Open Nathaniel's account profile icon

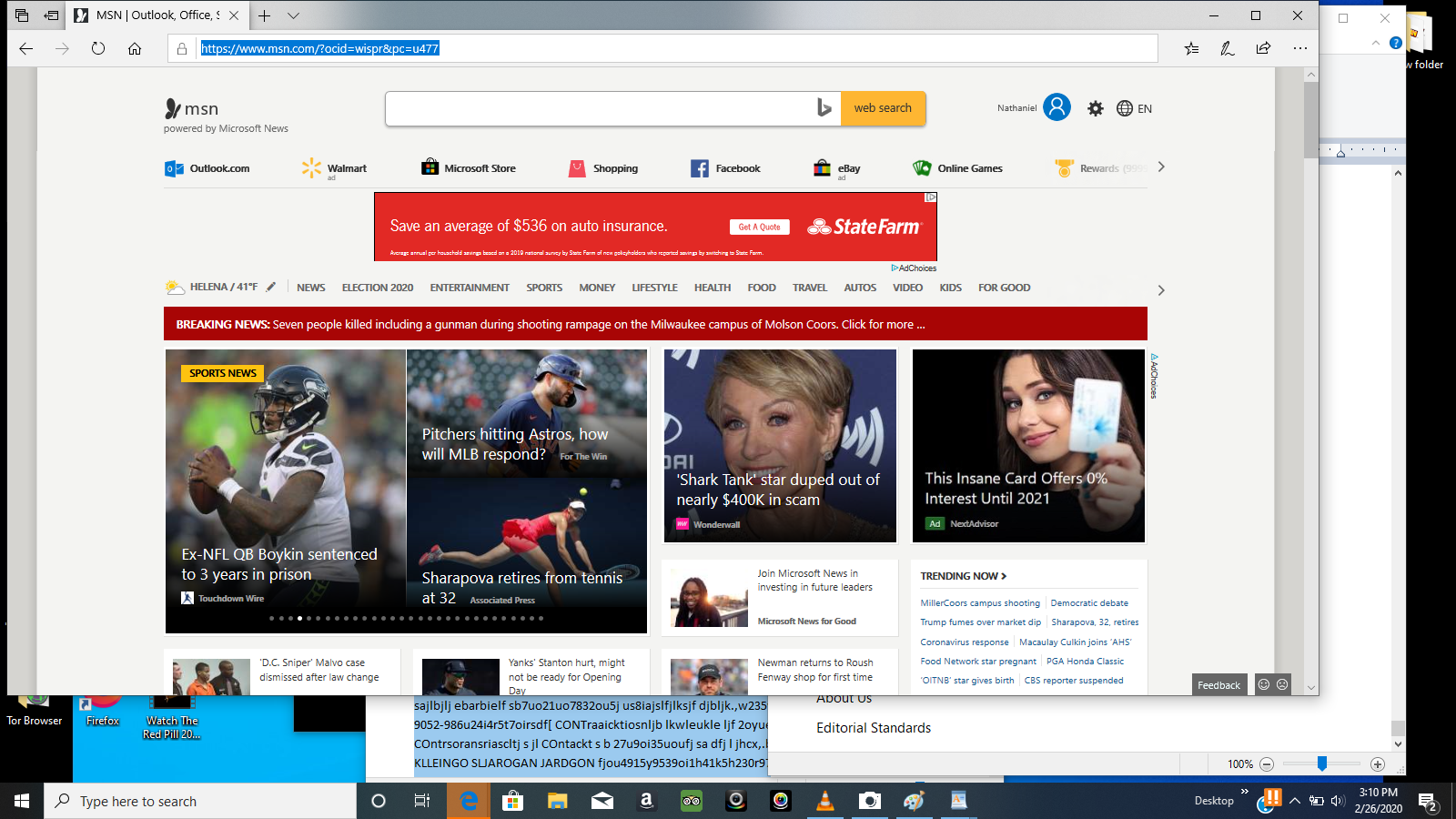point(1057,107)
